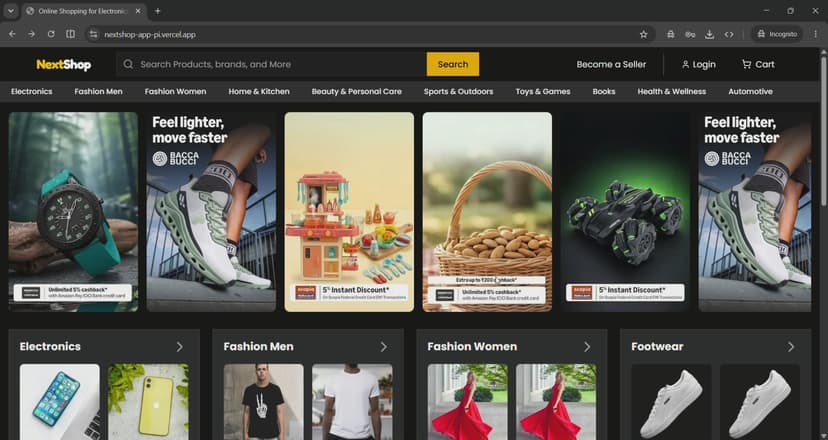Open the white t-shirt thumbnail

pos(352,401)
